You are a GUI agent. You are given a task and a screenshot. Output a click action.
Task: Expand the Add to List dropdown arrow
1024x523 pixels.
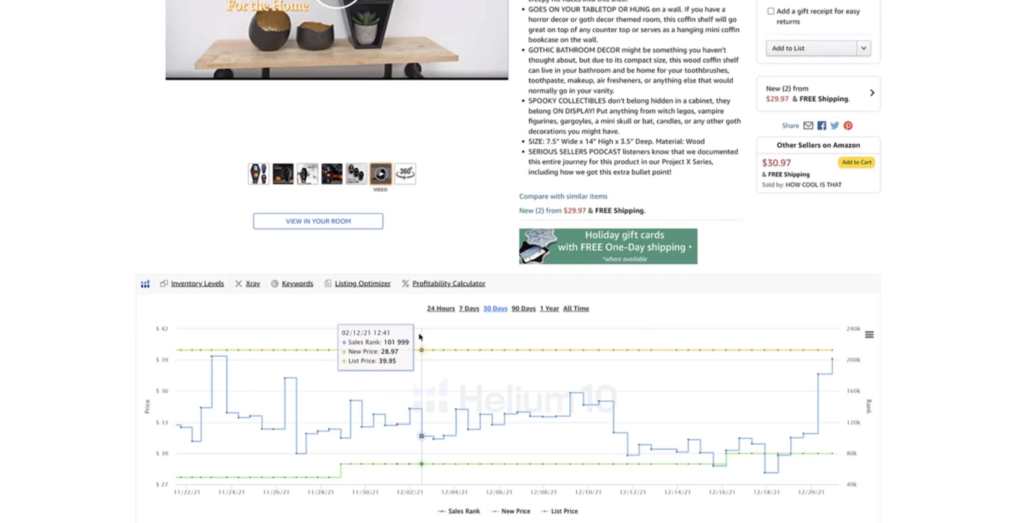[x=863, y=48]
